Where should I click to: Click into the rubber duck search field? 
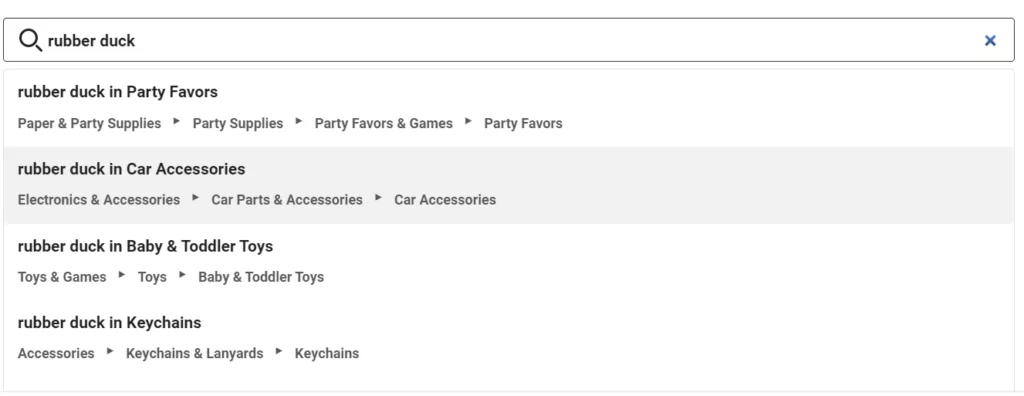509,40
